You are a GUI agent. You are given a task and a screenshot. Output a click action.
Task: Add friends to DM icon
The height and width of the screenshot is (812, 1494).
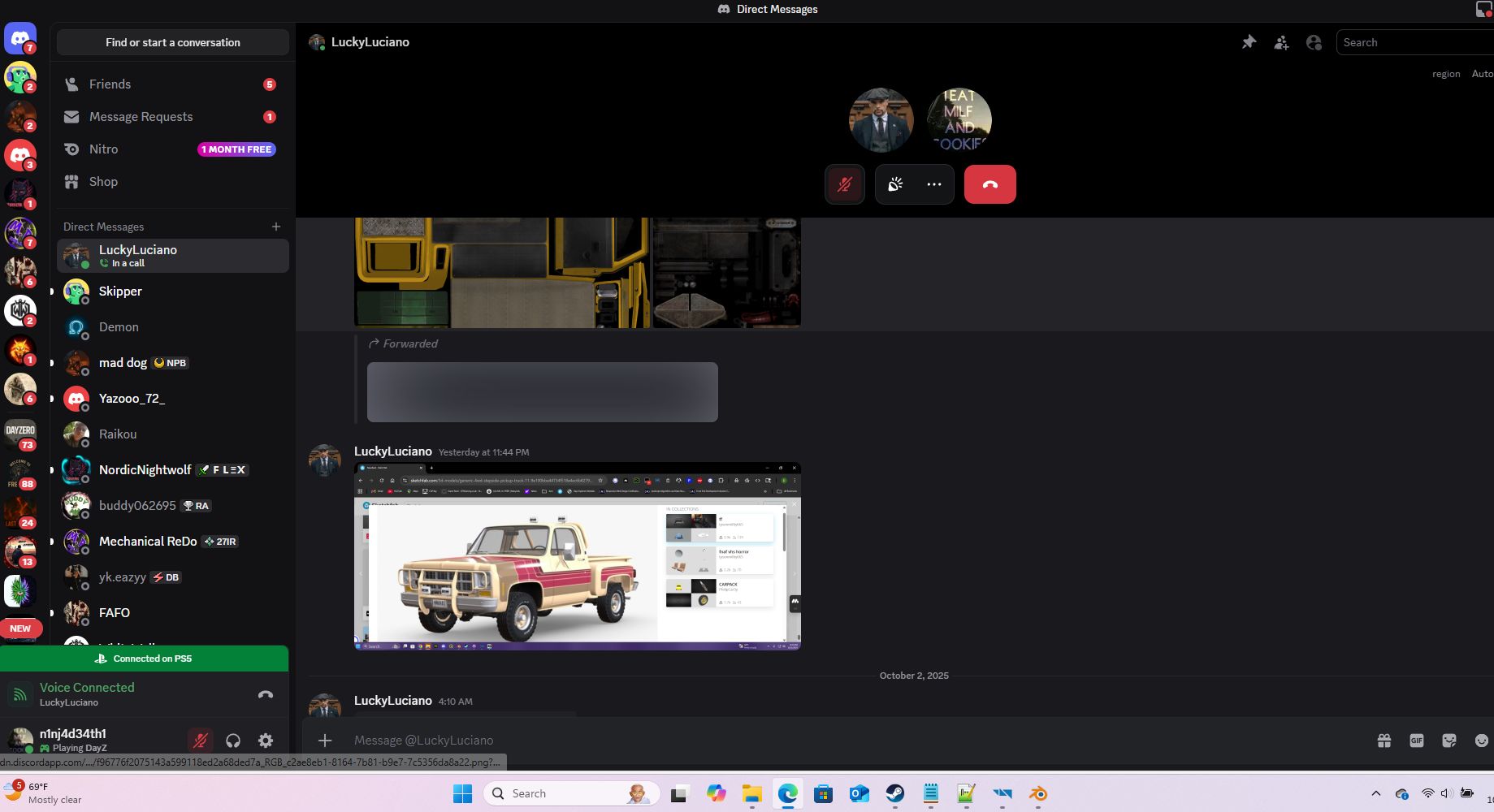tap(1281, 42)
